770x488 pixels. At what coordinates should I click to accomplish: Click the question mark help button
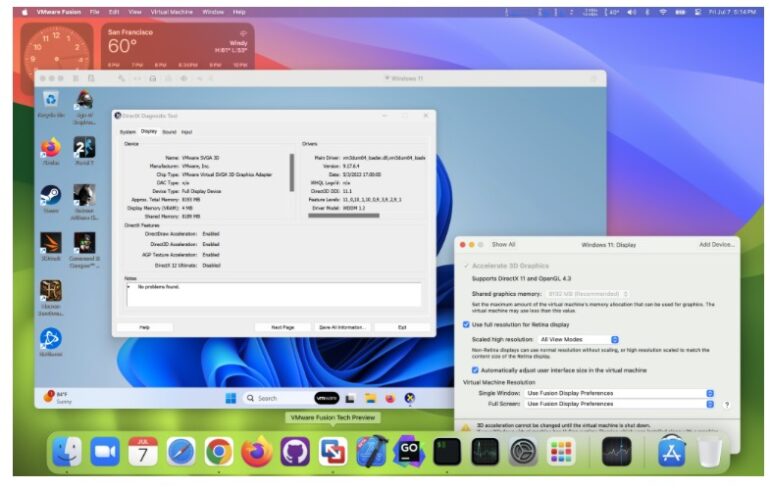727,405
